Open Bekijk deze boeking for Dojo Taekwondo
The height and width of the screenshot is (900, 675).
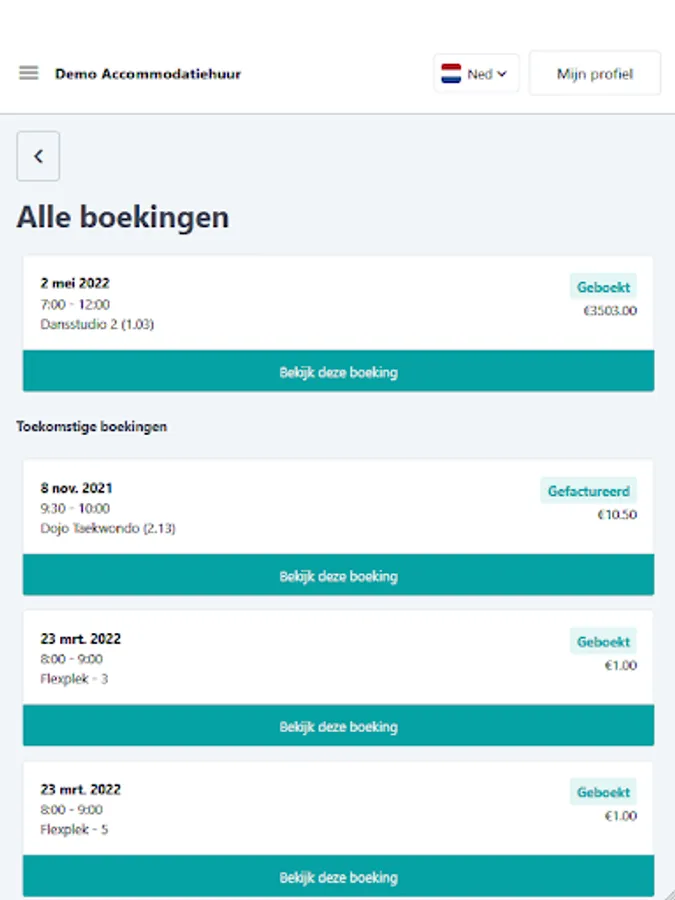coord(338,576)
